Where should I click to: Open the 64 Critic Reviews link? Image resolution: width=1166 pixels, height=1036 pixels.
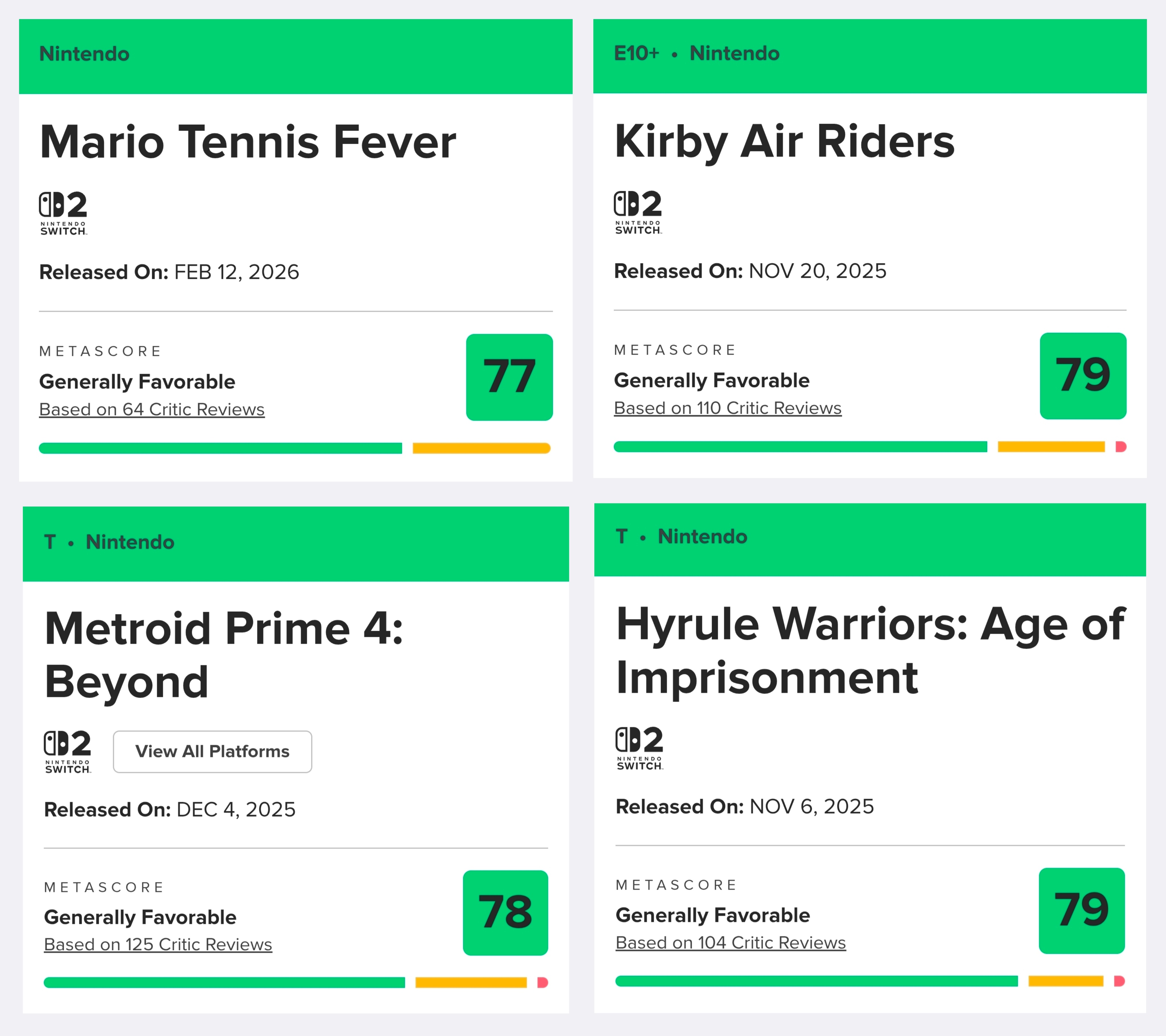pyautogui.click(x=152, y=409)
